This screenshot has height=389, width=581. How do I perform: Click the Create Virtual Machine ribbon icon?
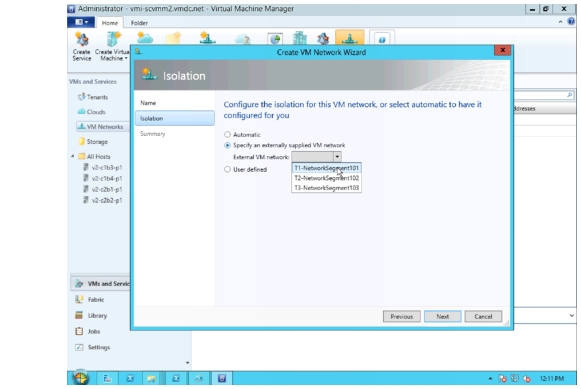pos(112,47)
